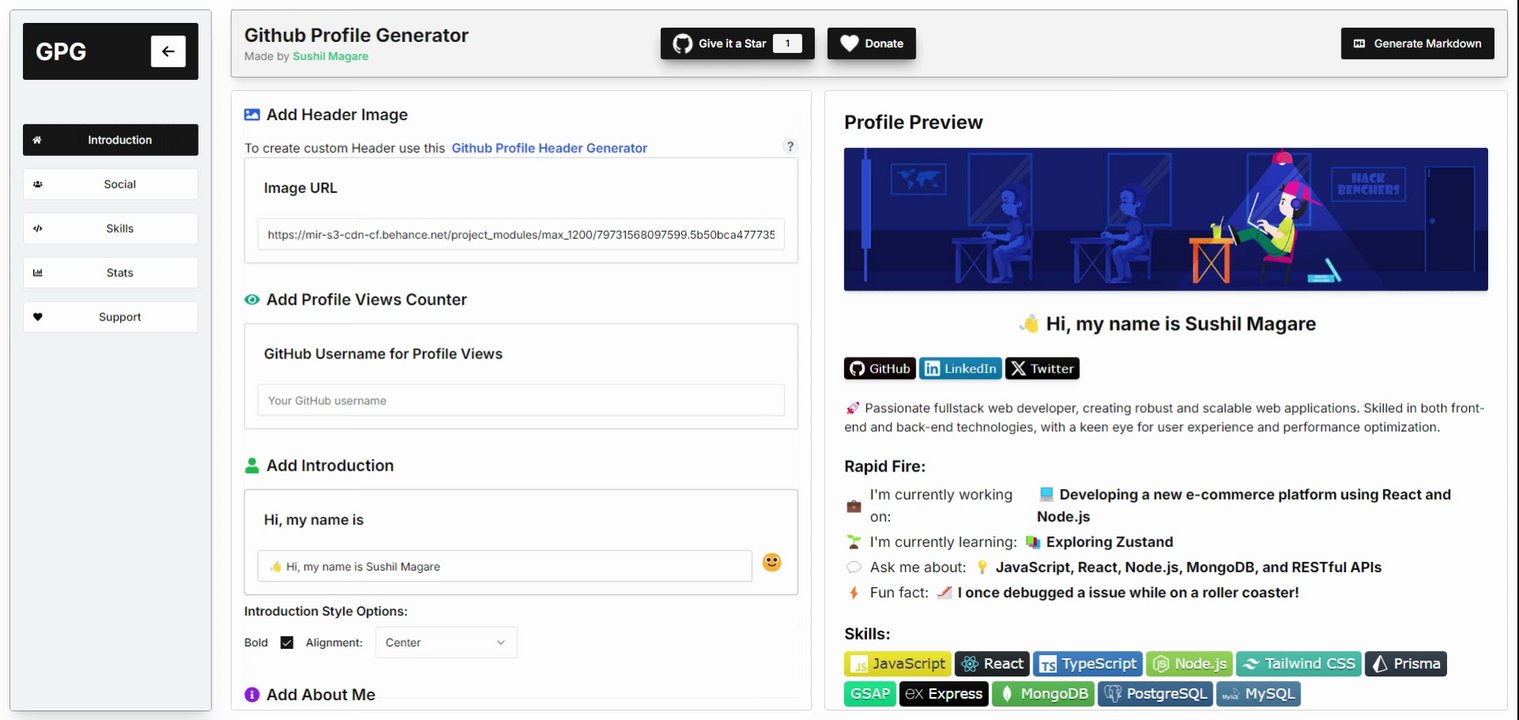Open the Stats section
Image resolution: width=1519 pixels, height=720 pixels.
(111, 272)
